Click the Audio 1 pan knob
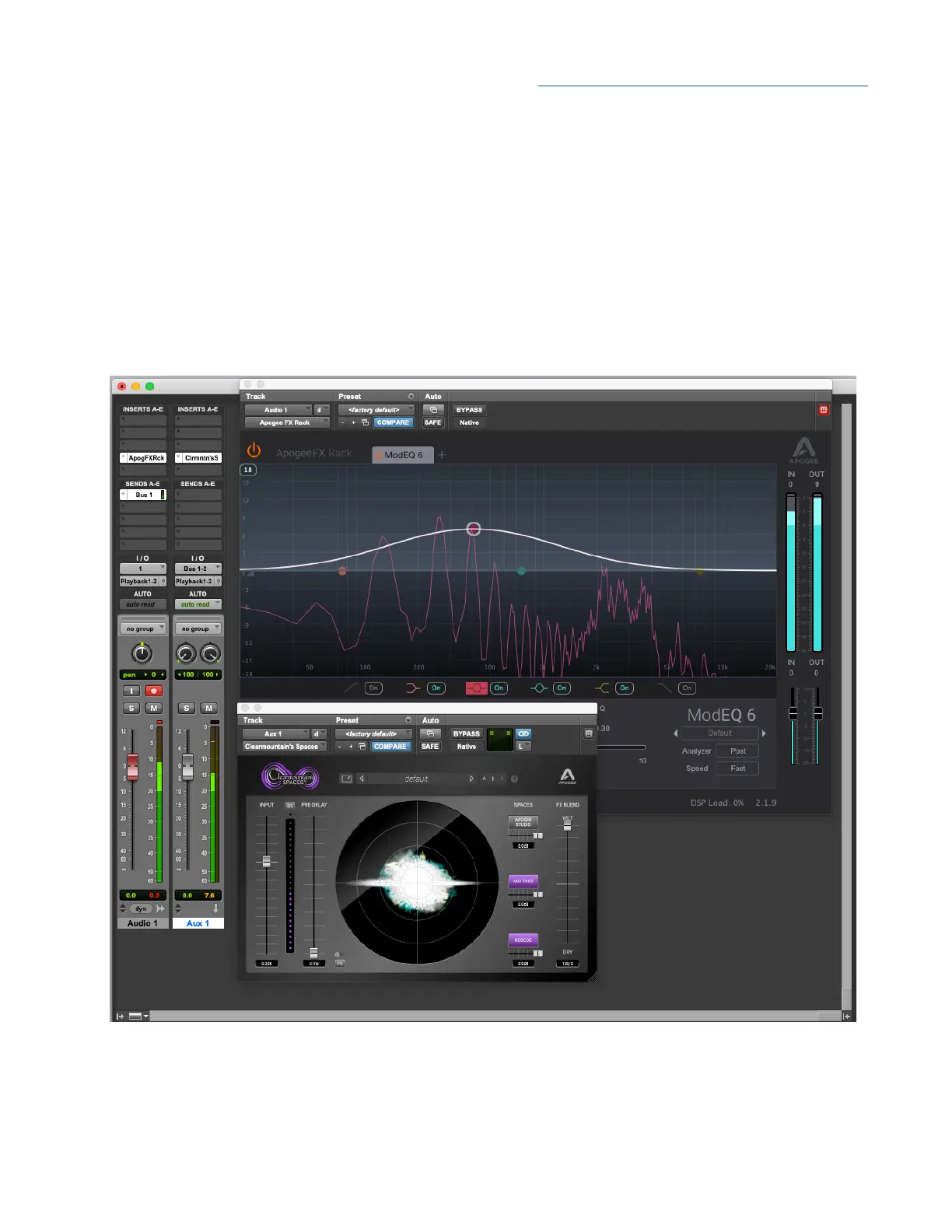Viewport: 952px width, 1232px height. [x=142, y=653]
